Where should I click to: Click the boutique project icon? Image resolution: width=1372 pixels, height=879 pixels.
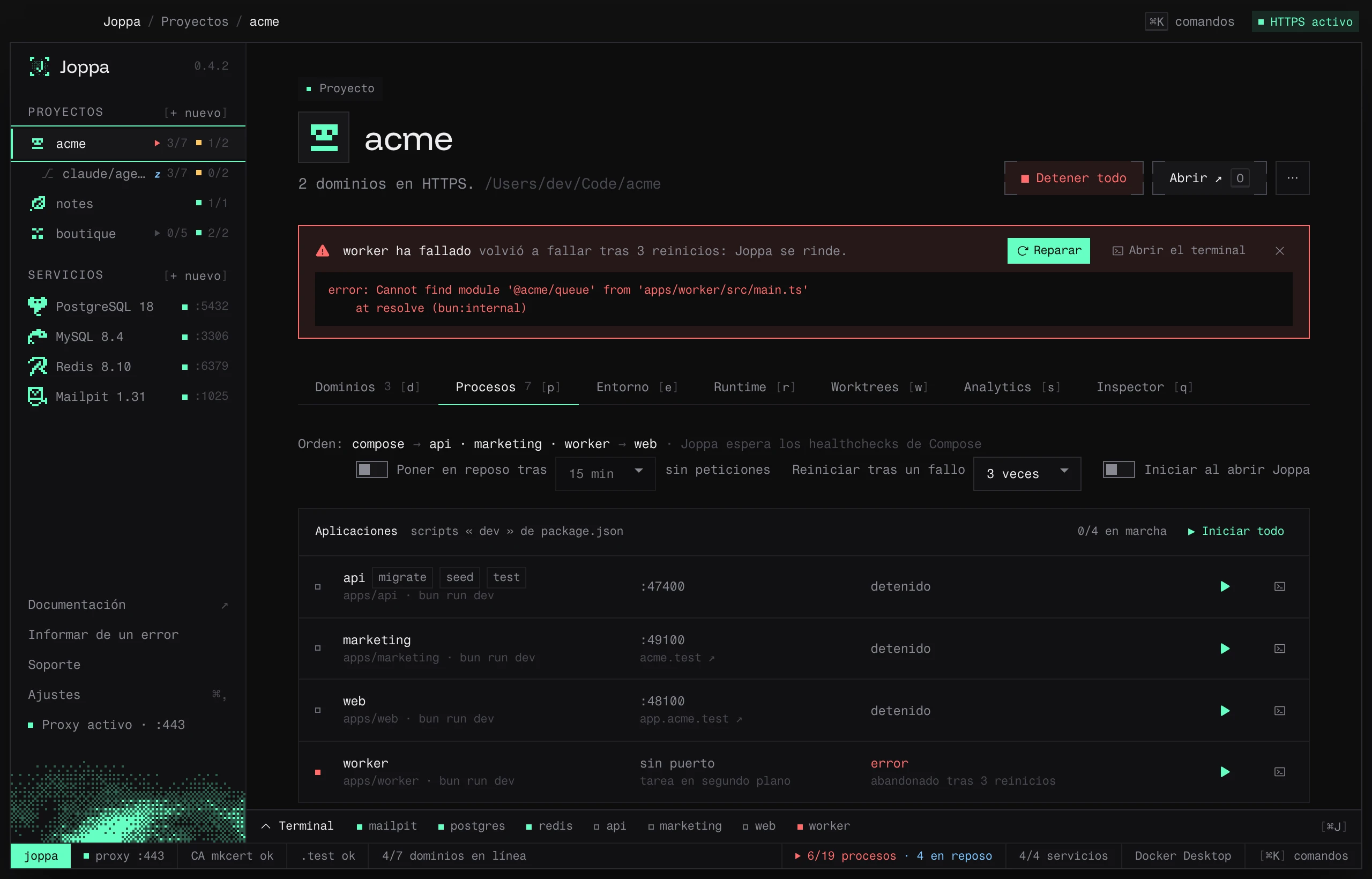[x=38, y=234]
